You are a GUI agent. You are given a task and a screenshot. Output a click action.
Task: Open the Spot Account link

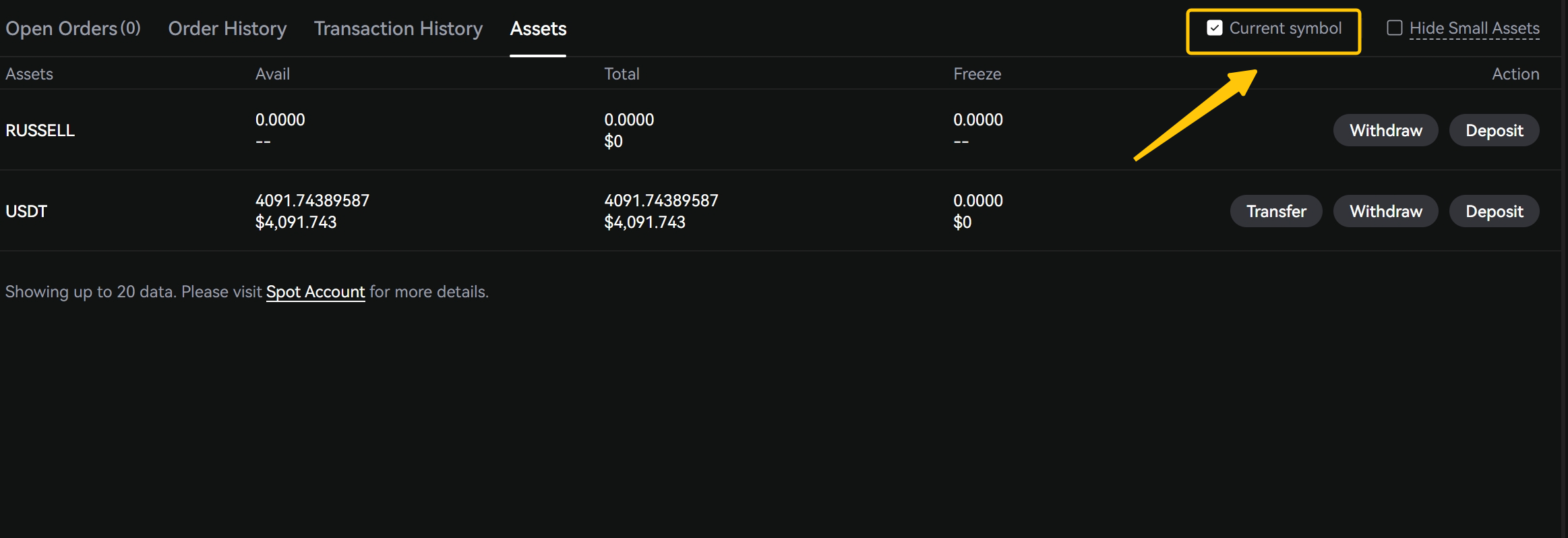tap(315, 292)
